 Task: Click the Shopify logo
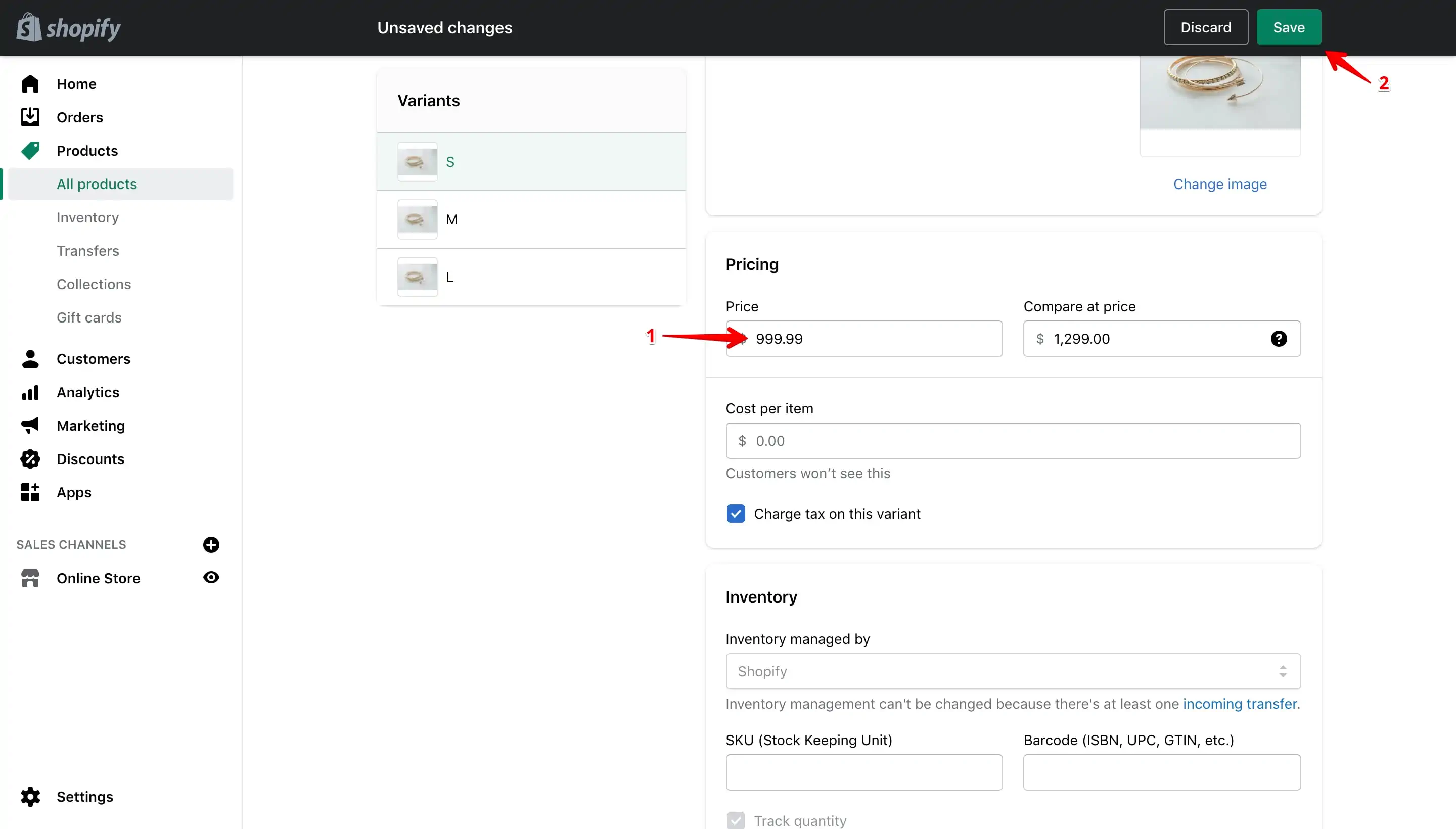(x=68, y=27)
